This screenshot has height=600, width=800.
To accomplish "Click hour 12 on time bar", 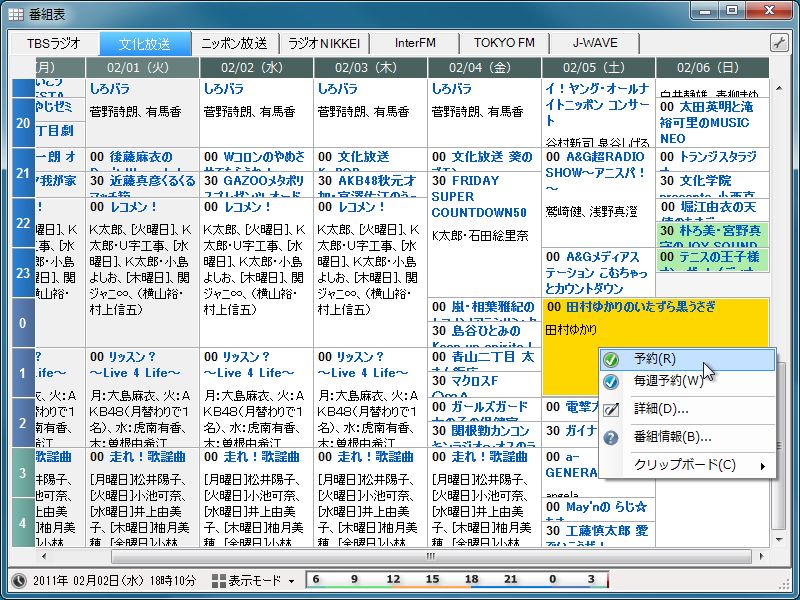I will click(393, 580).
